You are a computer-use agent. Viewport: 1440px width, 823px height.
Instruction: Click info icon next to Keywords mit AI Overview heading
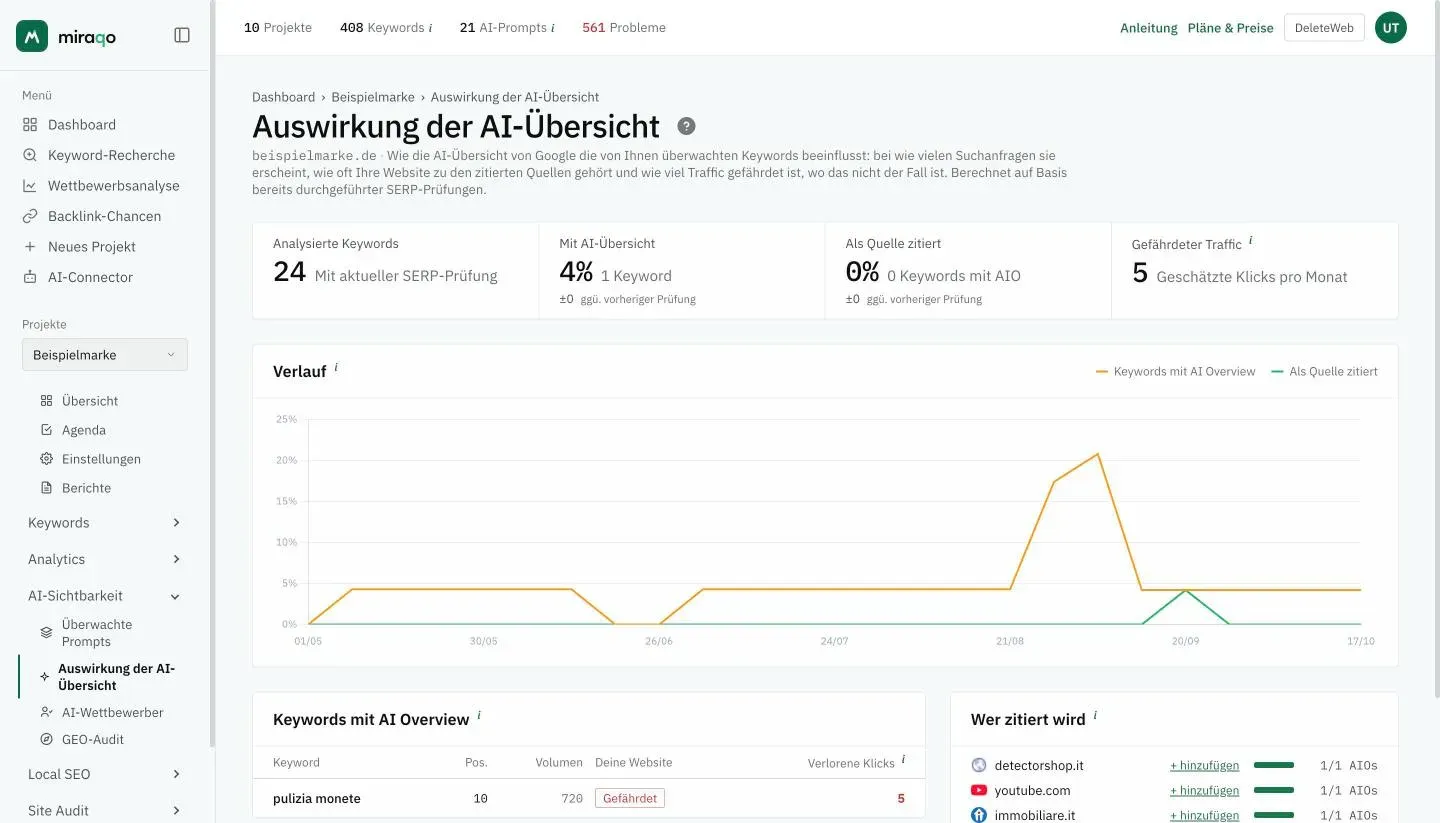pyautogui.click(x=479, y=716)
